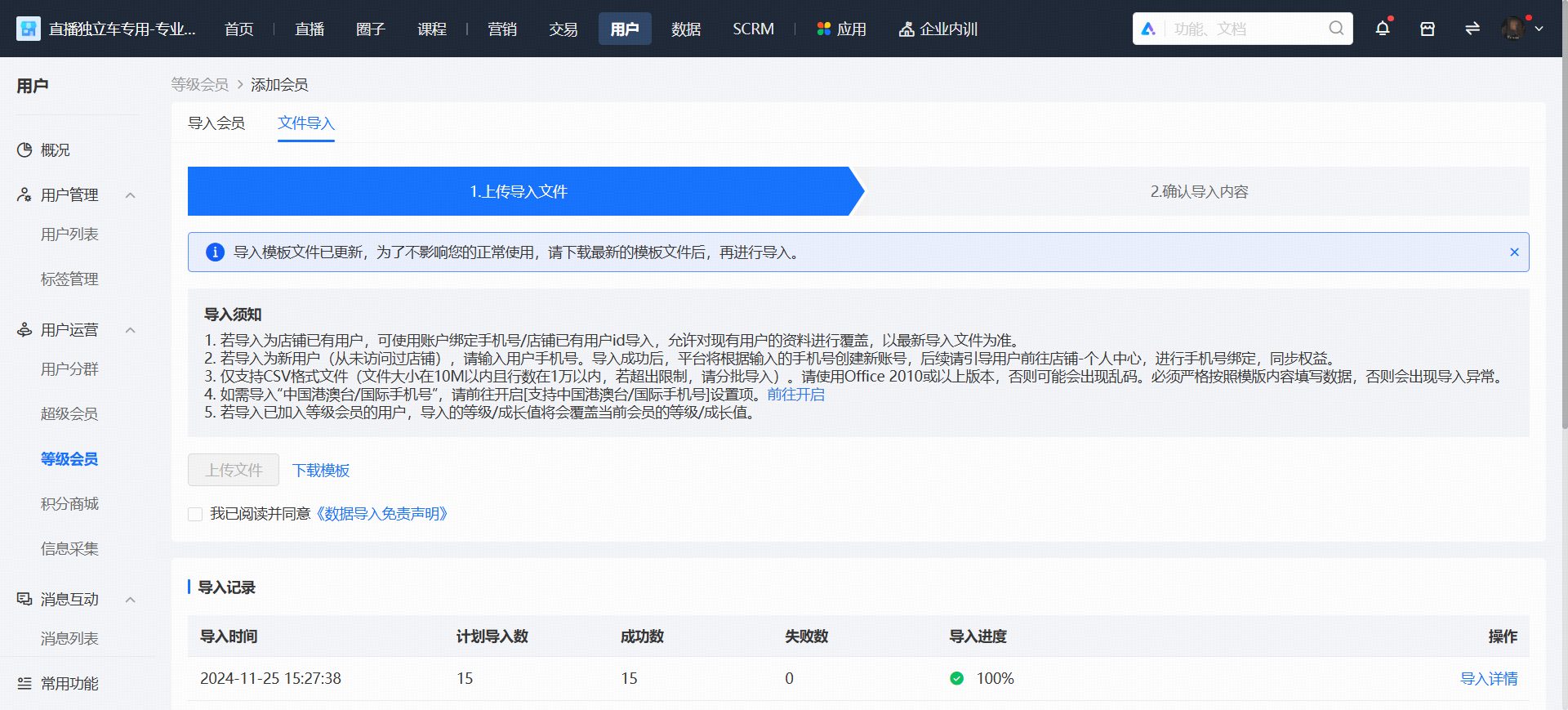Click the assistant logo in search box
Image resolution: width=1568 pixels, height=710 pixels.
(x=1148, y=29)
